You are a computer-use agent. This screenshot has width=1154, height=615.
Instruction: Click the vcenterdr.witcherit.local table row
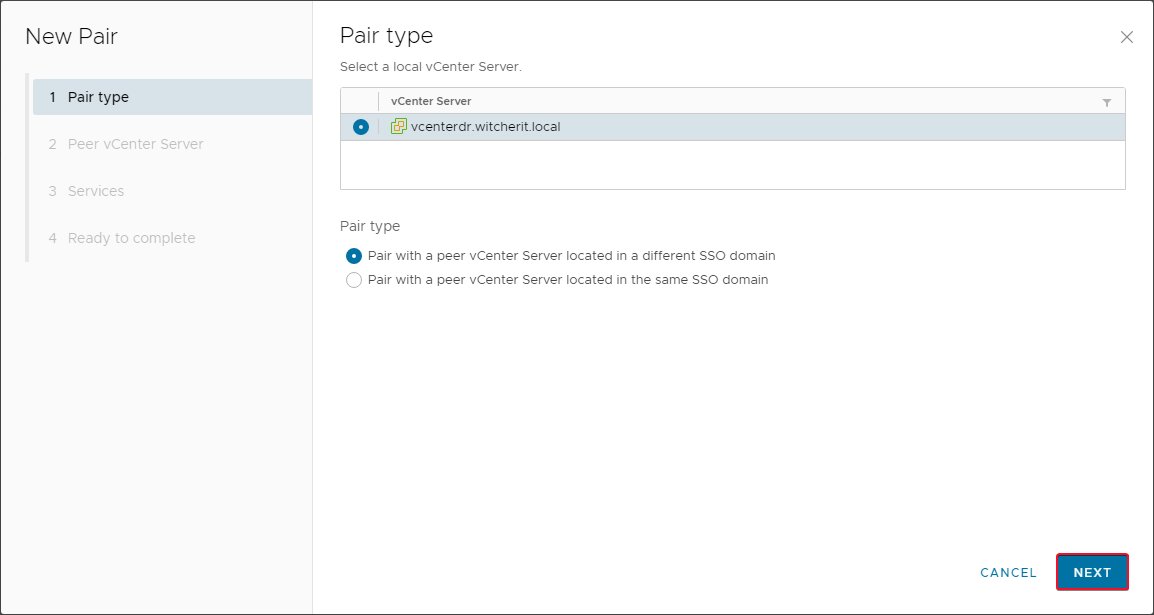[600, 126]
